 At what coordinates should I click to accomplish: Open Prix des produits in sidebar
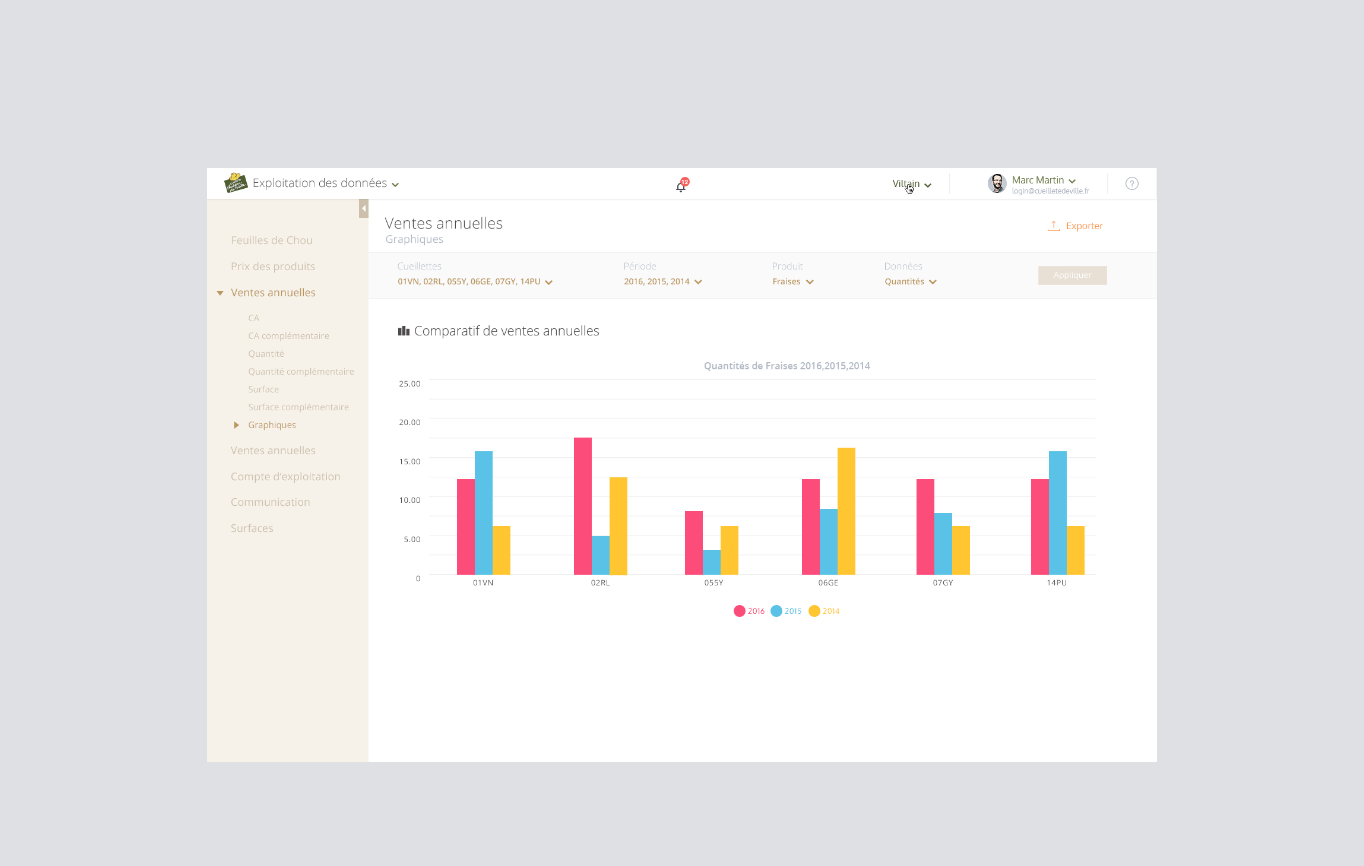pyautogui.click(x=273, y=267)
